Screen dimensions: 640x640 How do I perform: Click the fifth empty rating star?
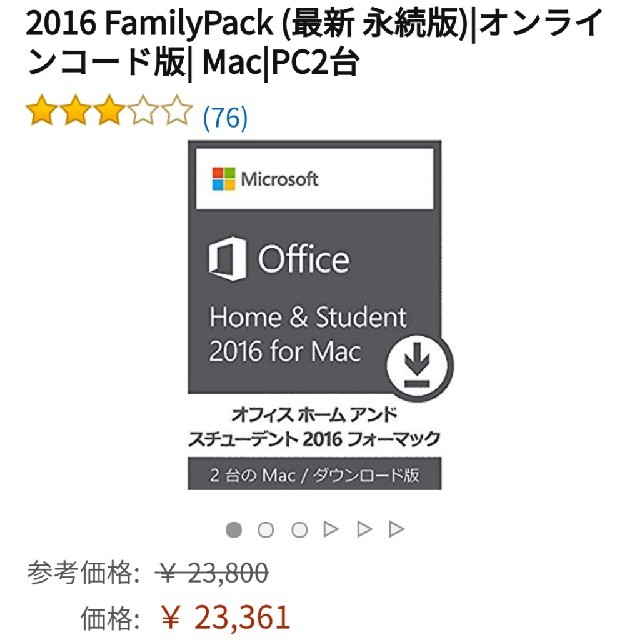click(x=177, y=110)
